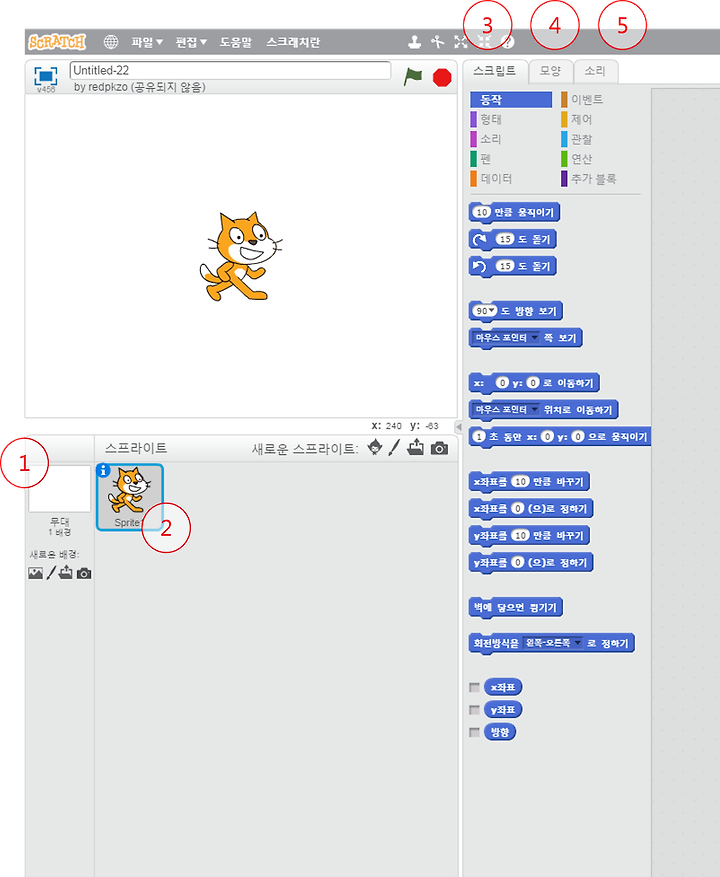Open the 도움말 menu
The height and width of the screenshot is (877, 720).
(x=236, y=42)
